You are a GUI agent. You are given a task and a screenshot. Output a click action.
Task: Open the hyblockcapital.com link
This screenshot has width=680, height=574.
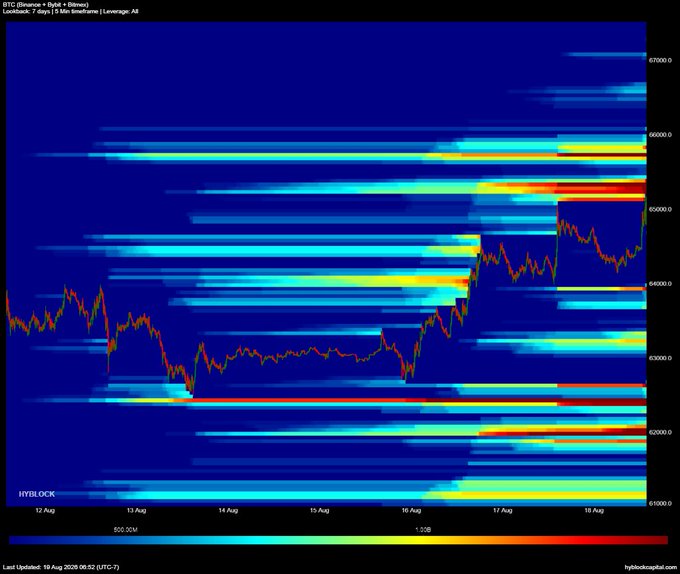(x=651, y=567)
